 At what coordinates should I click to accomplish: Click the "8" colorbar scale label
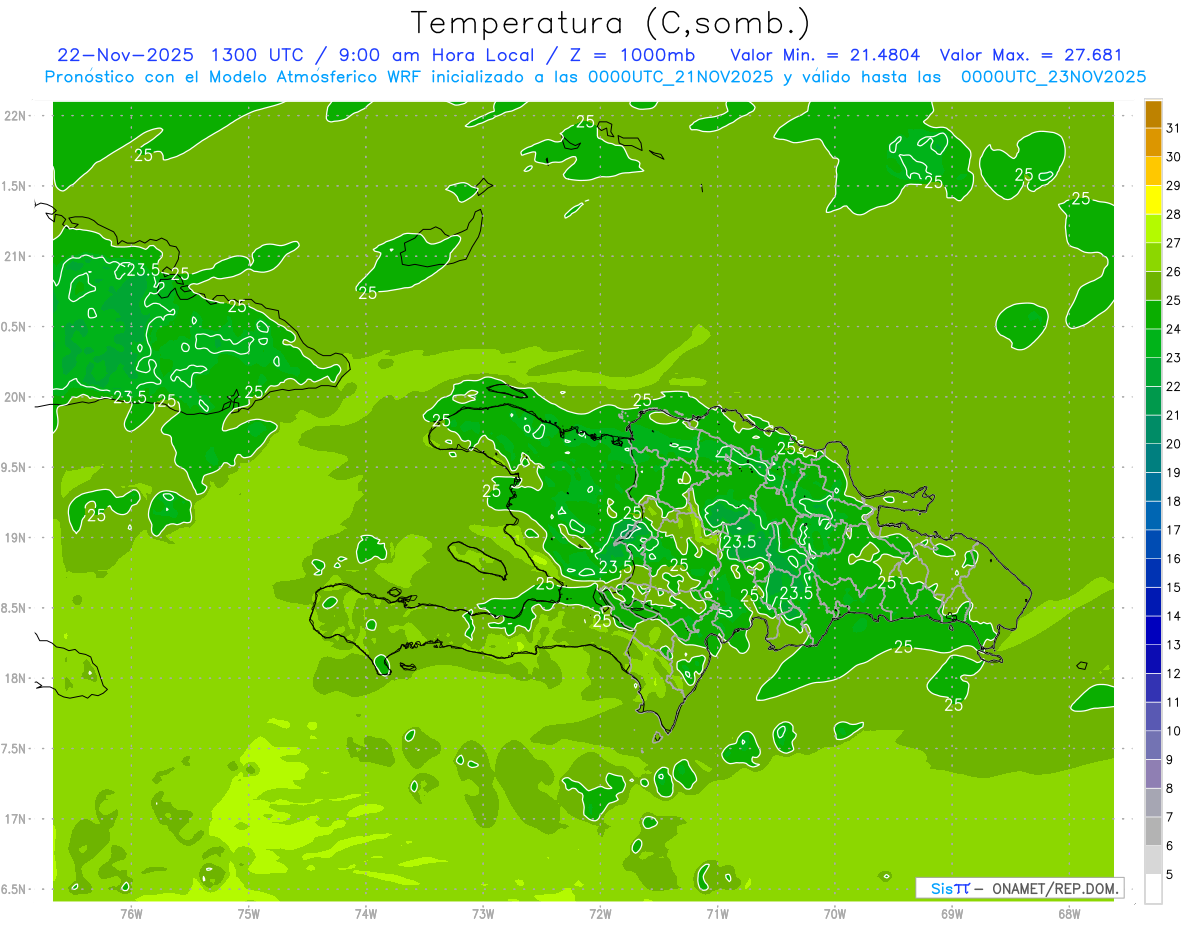[x=1170, y=789]
